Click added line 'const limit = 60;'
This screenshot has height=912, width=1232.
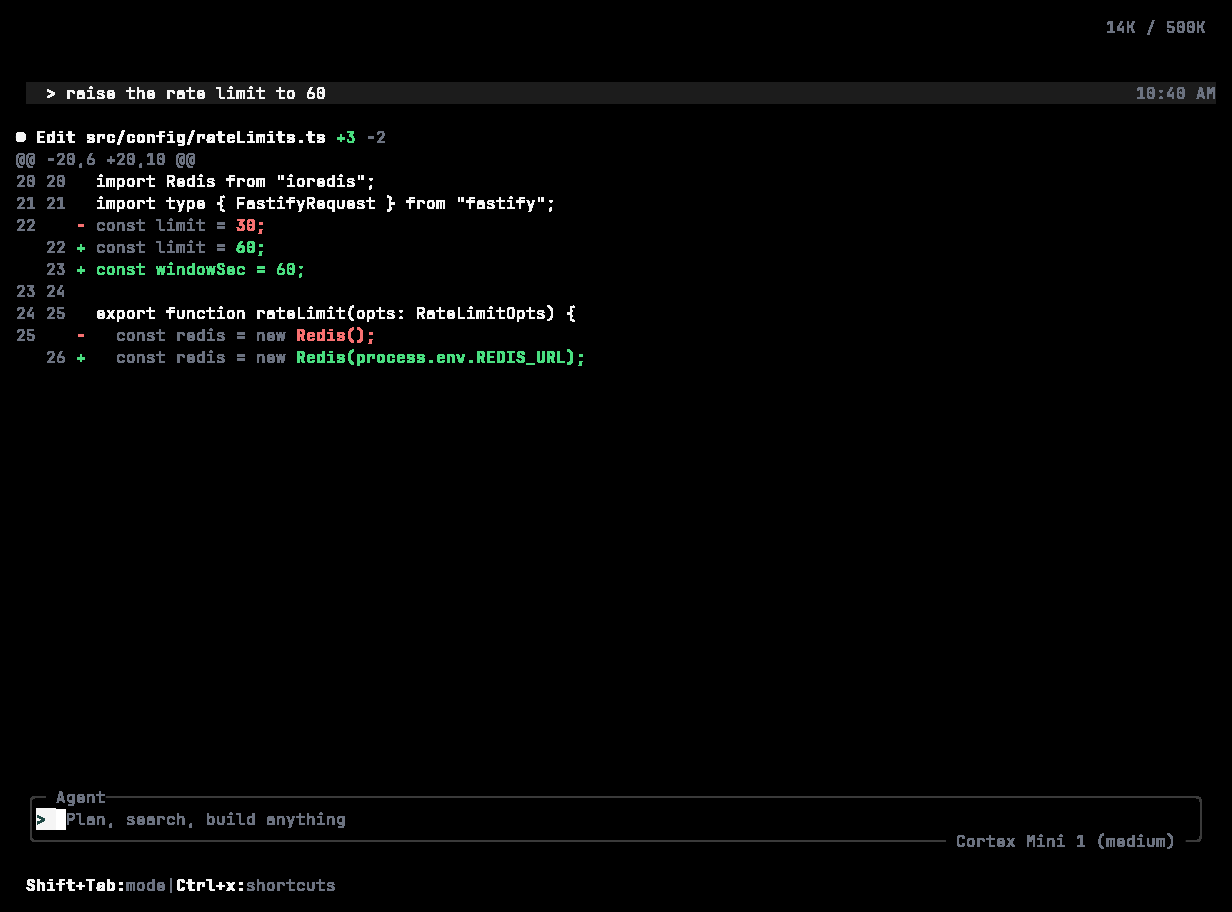(x=180, y=247)
